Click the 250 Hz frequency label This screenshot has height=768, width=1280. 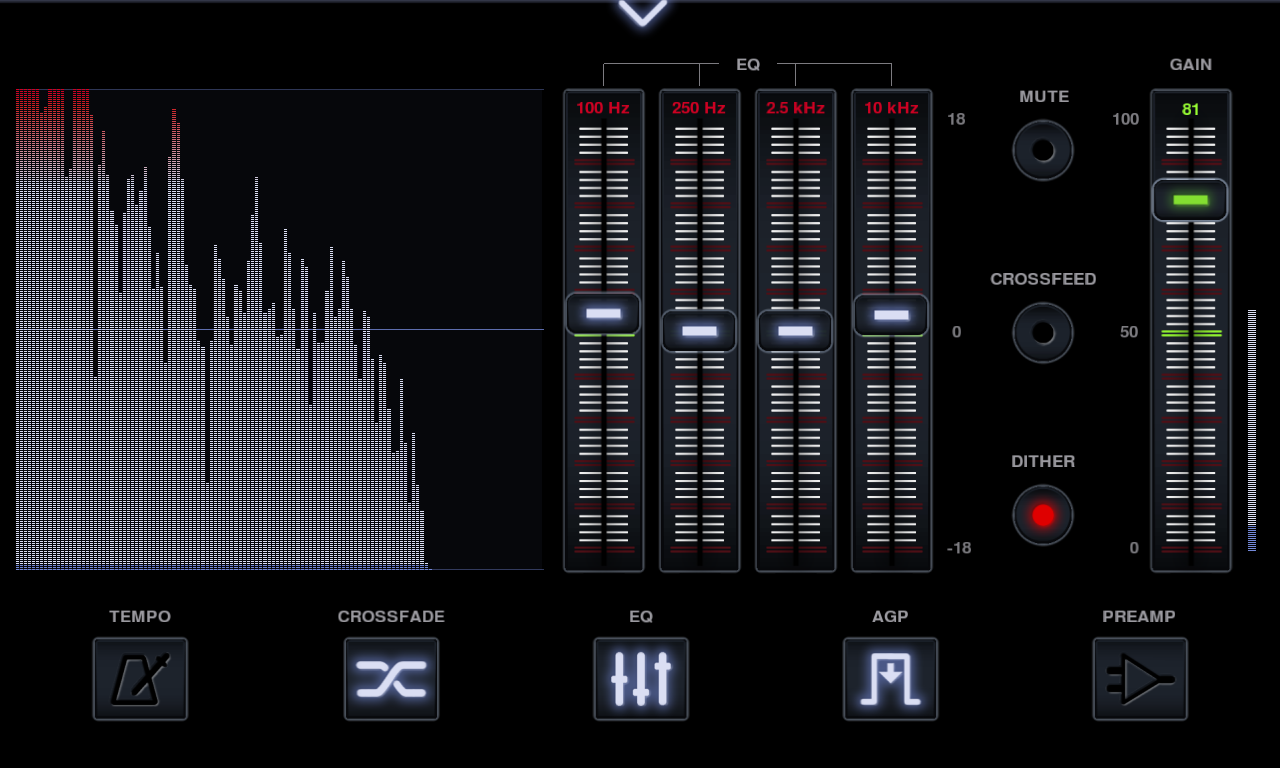click(699, 108)
